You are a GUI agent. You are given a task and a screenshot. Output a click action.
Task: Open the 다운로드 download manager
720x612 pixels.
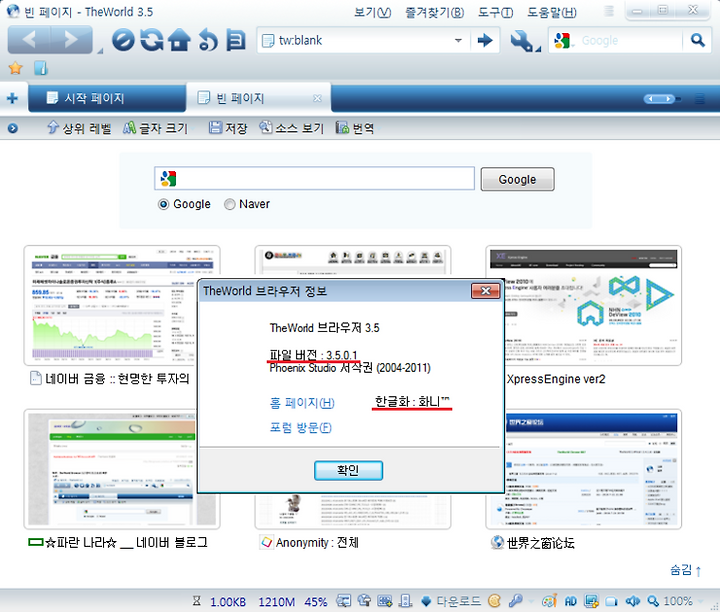(451, 601)
